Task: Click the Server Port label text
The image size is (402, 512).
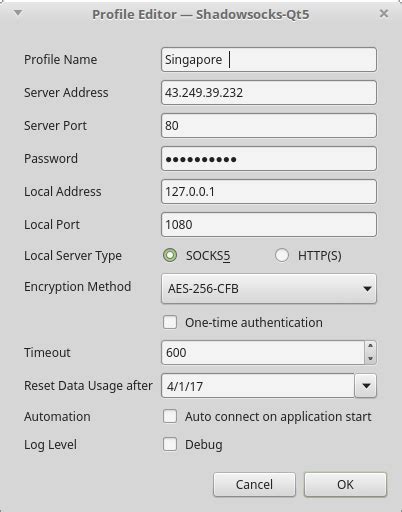Action: coord(55,126)
